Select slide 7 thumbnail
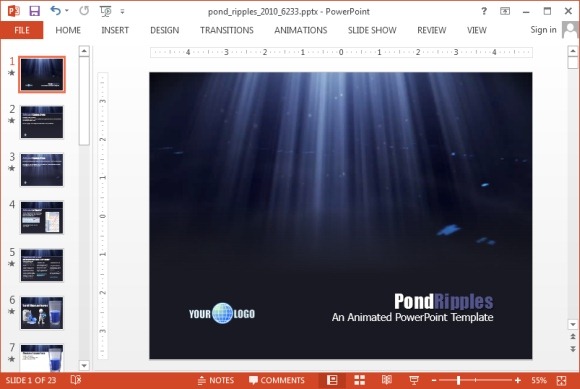Viewport: 580px width, 389px height. point(42,358)
